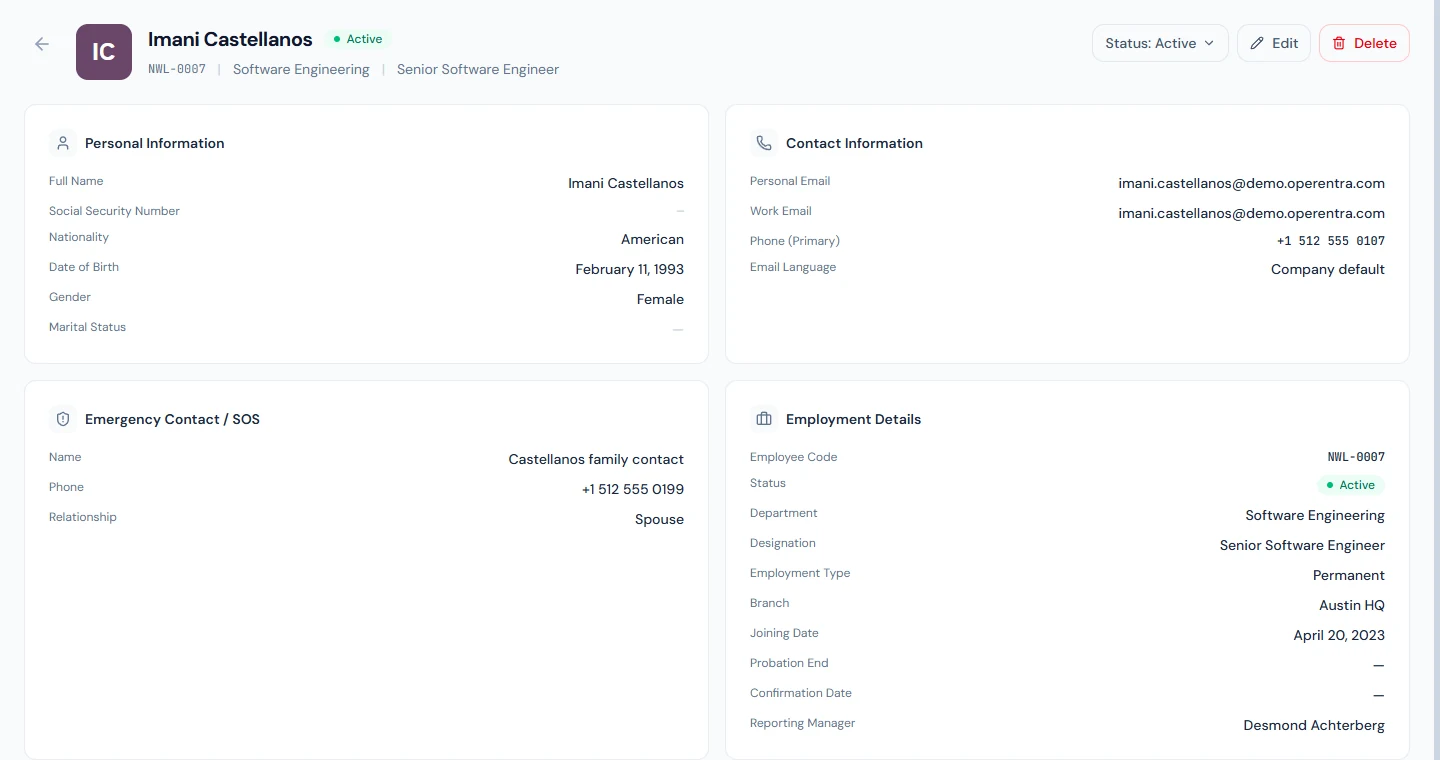
Task: Click the Employment Type value Permanent
Action: point(1349,575)
